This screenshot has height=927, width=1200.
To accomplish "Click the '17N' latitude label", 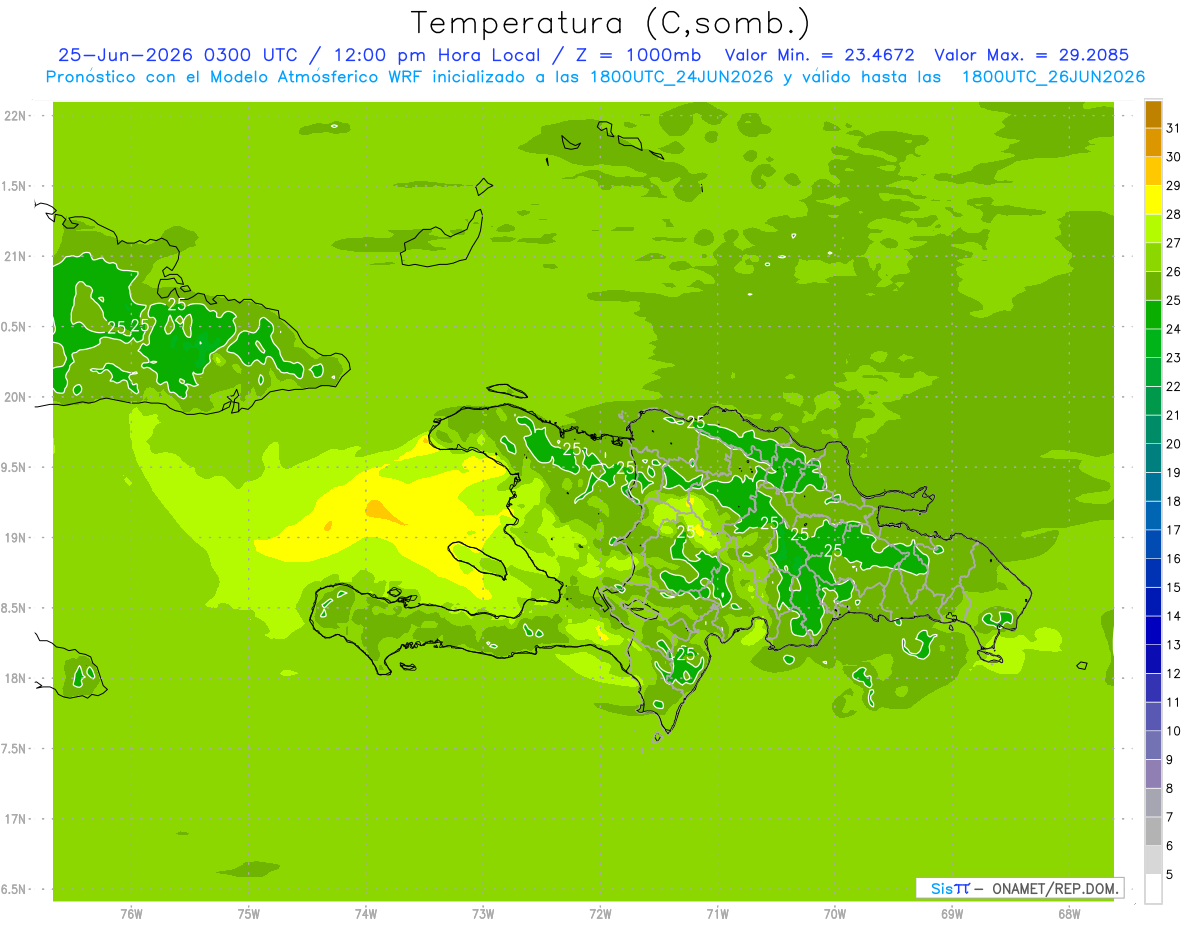I will coord(15,819).
